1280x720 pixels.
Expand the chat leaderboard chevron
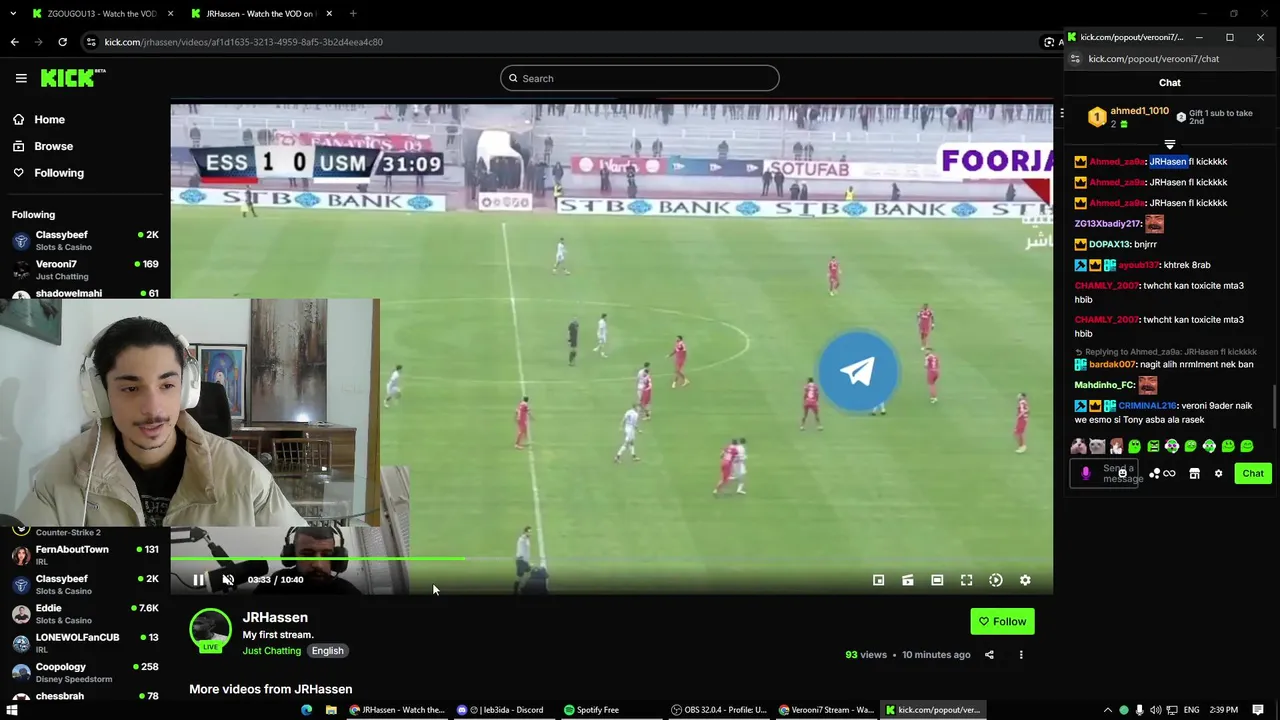(1169, 145)
